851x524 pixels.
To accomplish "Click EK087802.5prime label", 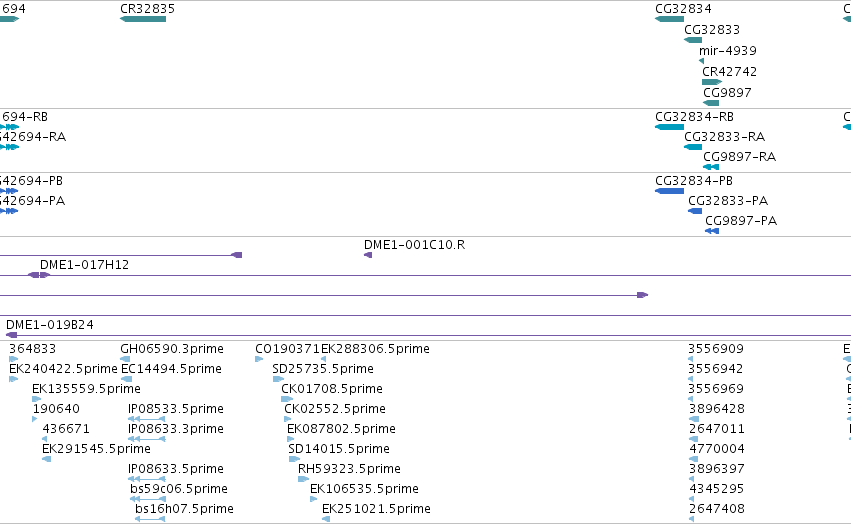I will tap(341, 429).
